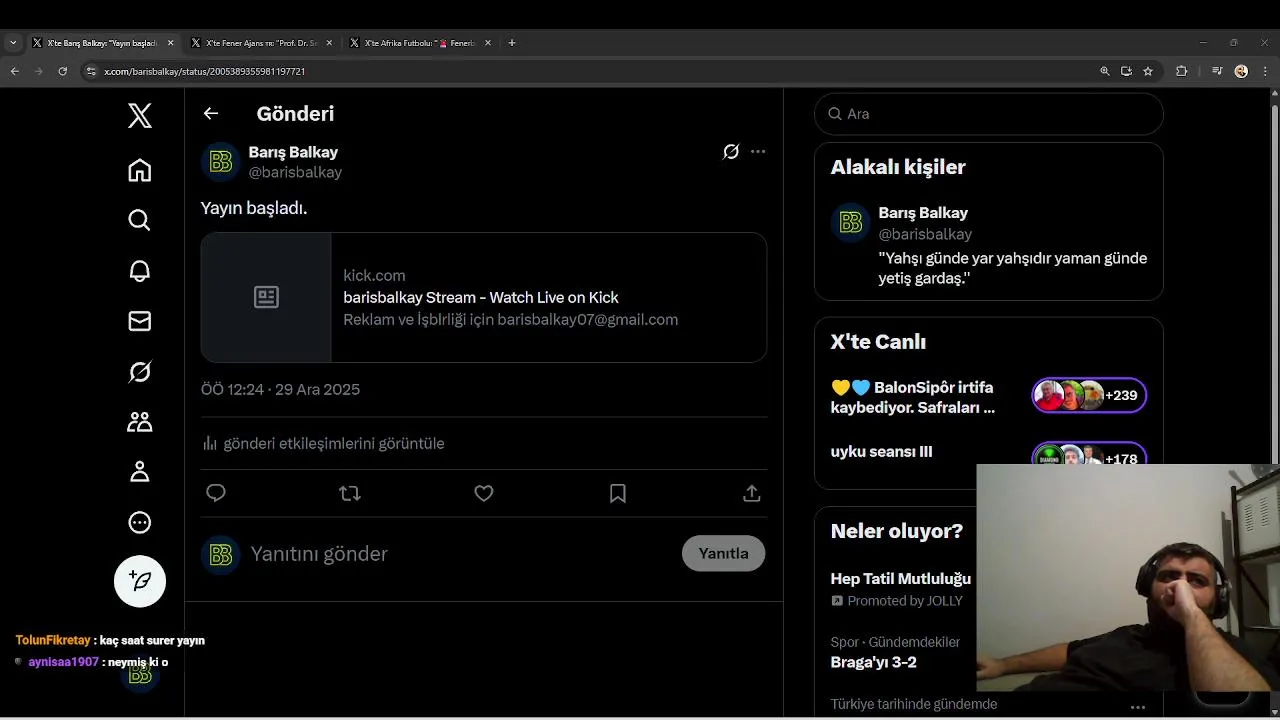Click the Ara search box
1280x720 pixels.
(x=989, y=114)
